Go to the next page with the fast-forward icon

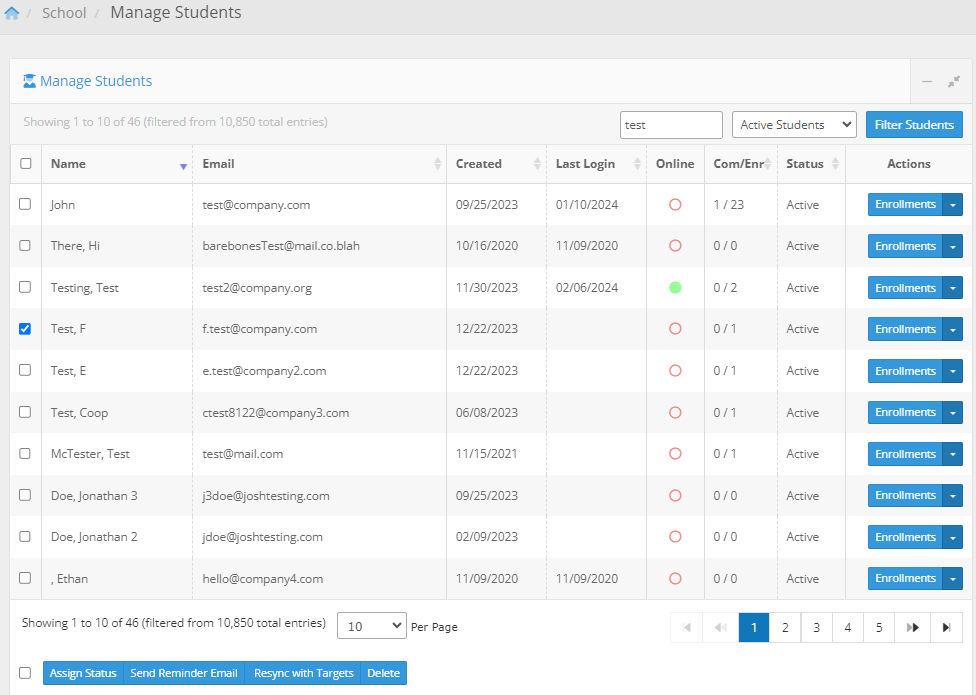[x=913, y=627]
